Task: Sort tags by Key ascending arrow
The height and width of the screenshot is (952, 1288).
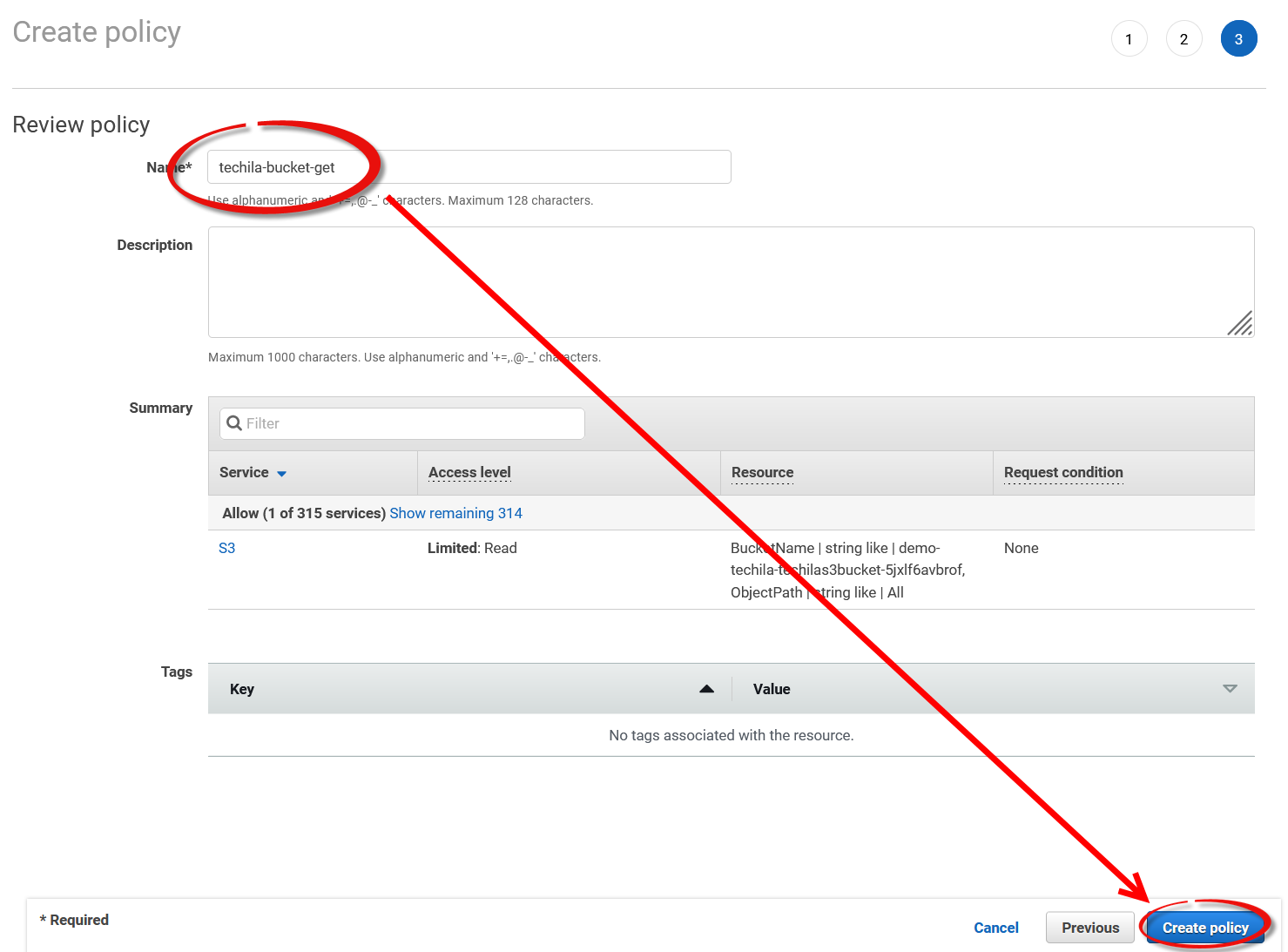Action: coord(706,689)
